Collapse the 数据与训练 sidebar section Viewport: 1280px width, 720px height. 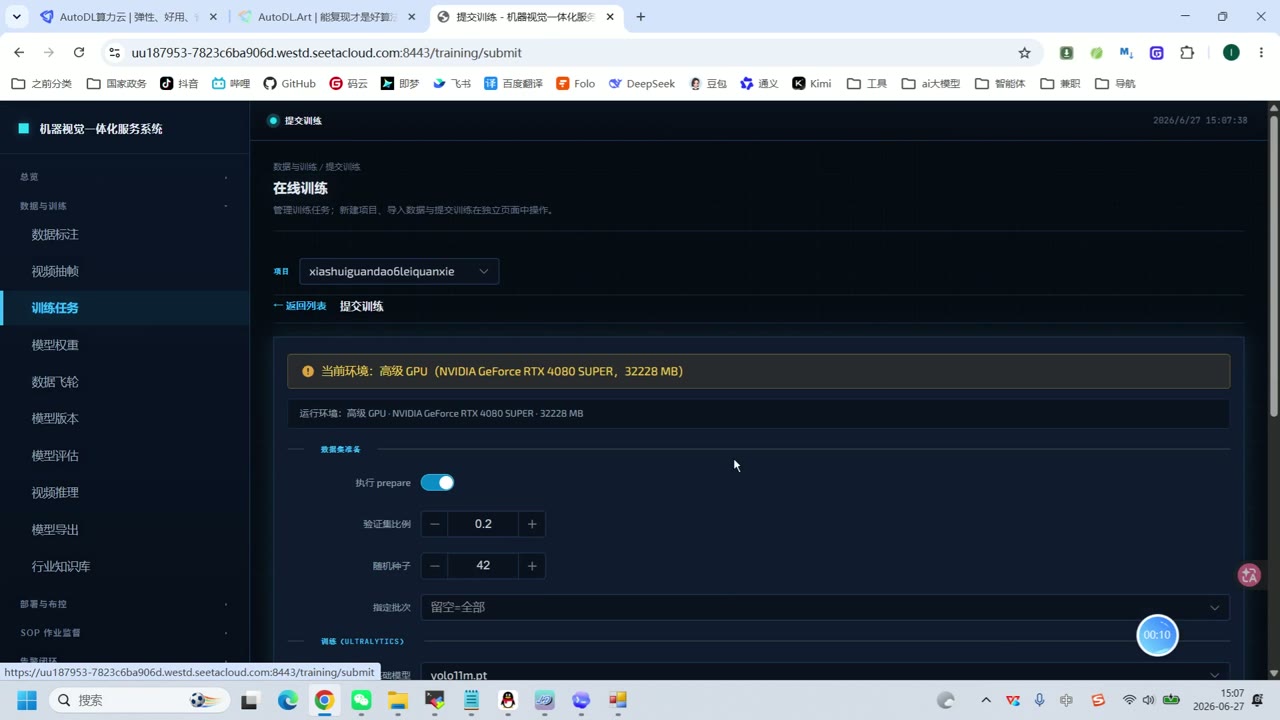coord(125,206)
